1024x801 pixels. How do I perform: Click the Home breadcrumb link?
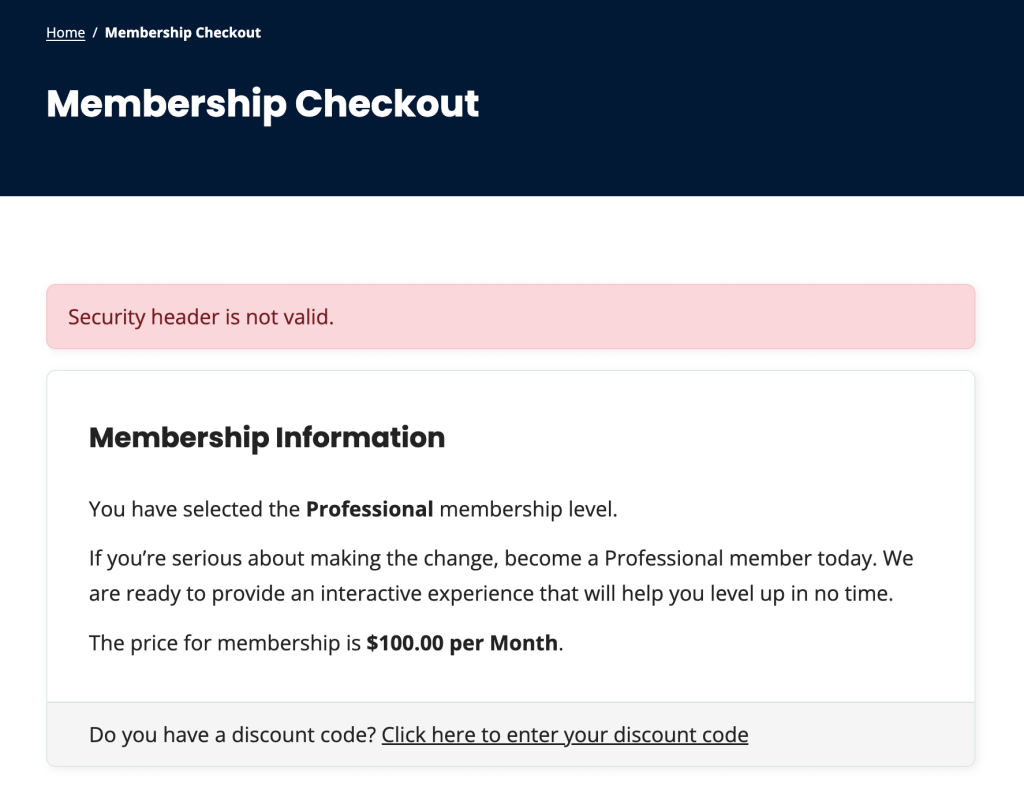pos(65,33)
